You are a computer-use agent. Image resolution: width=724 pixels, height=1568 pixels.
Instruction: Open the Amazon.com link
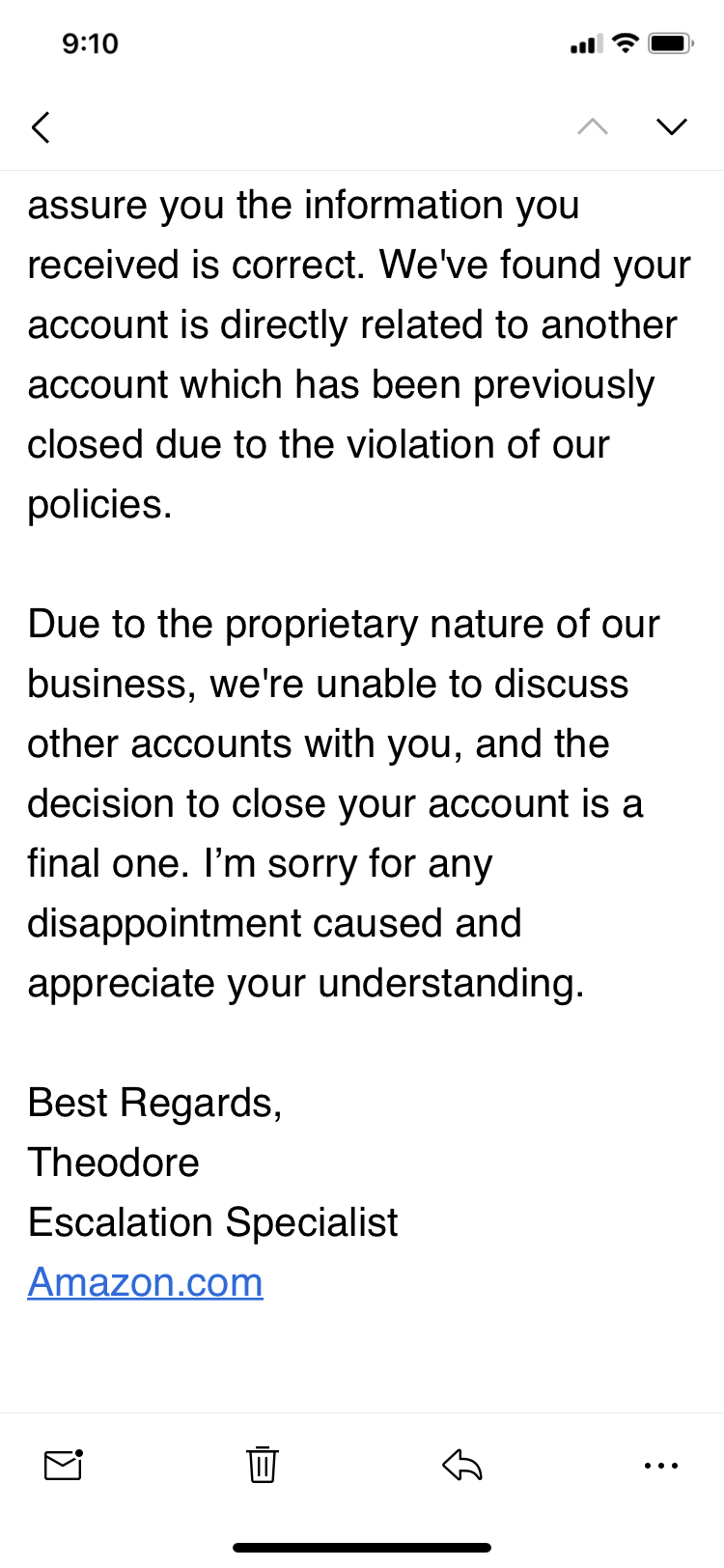(x=146, y=1282)
